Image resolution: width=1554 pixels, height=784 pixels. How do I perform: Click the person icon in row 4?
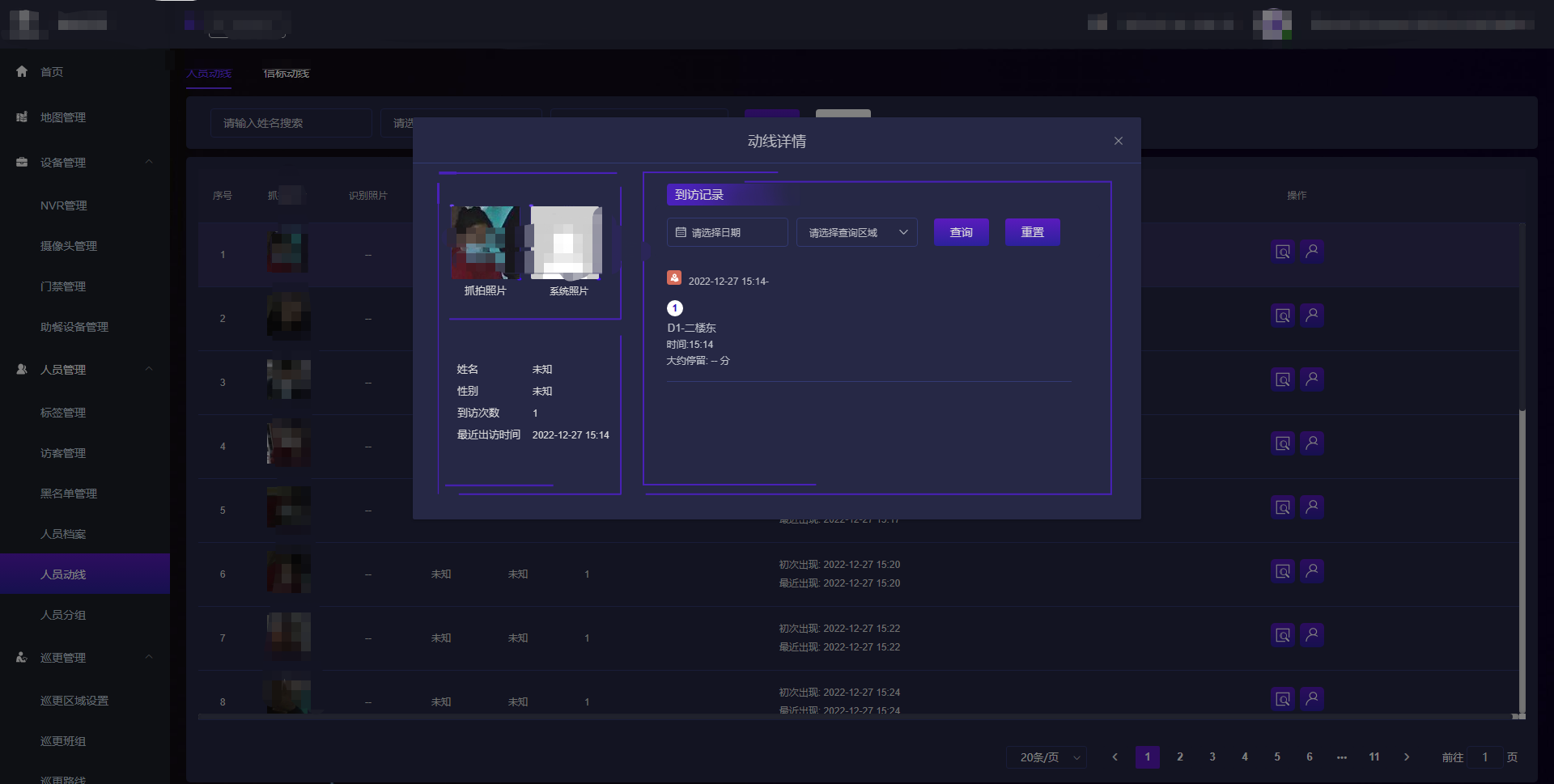coord(1312,443)
